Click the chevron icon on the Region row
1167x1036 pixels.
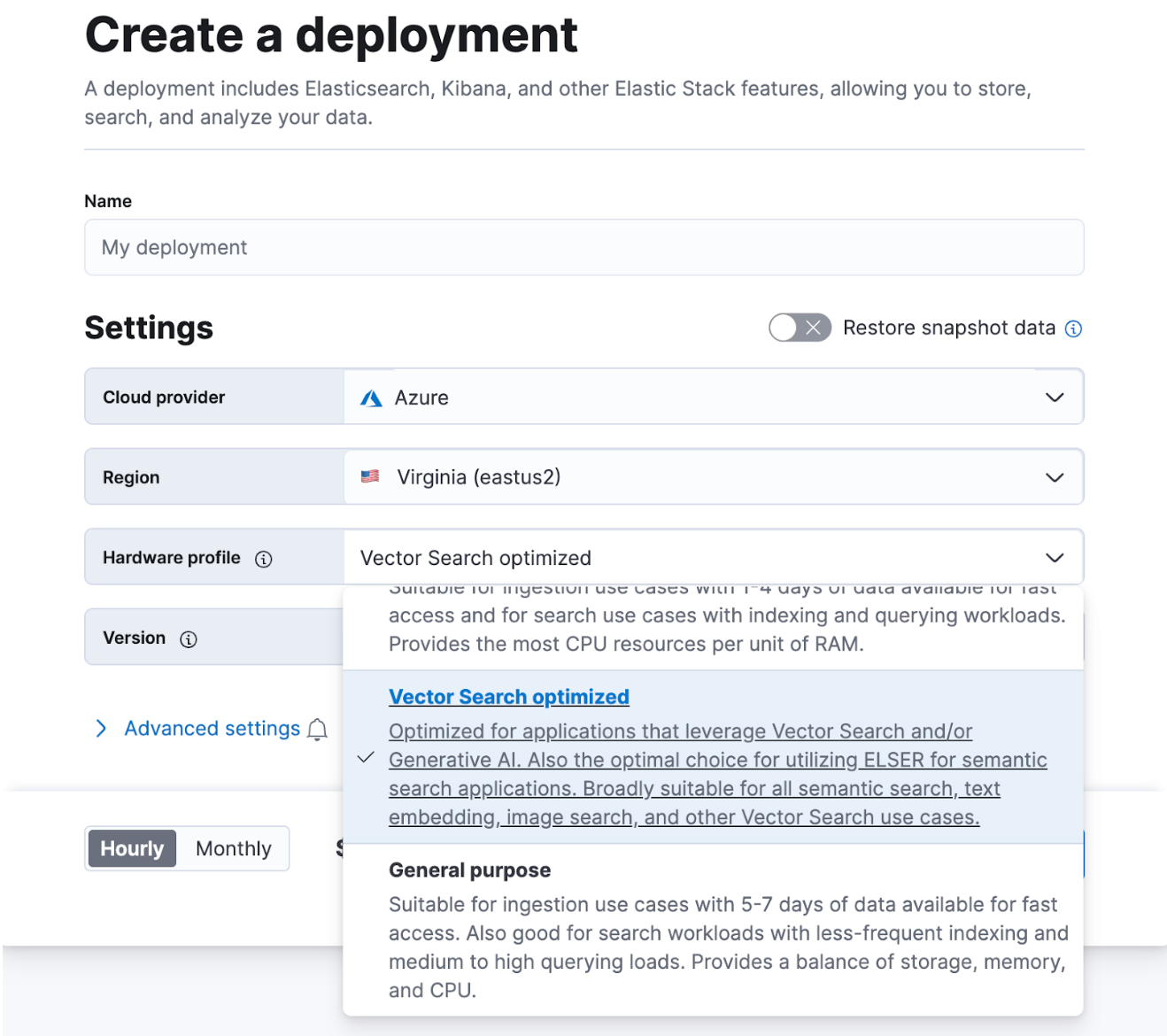pos(1055,476)
